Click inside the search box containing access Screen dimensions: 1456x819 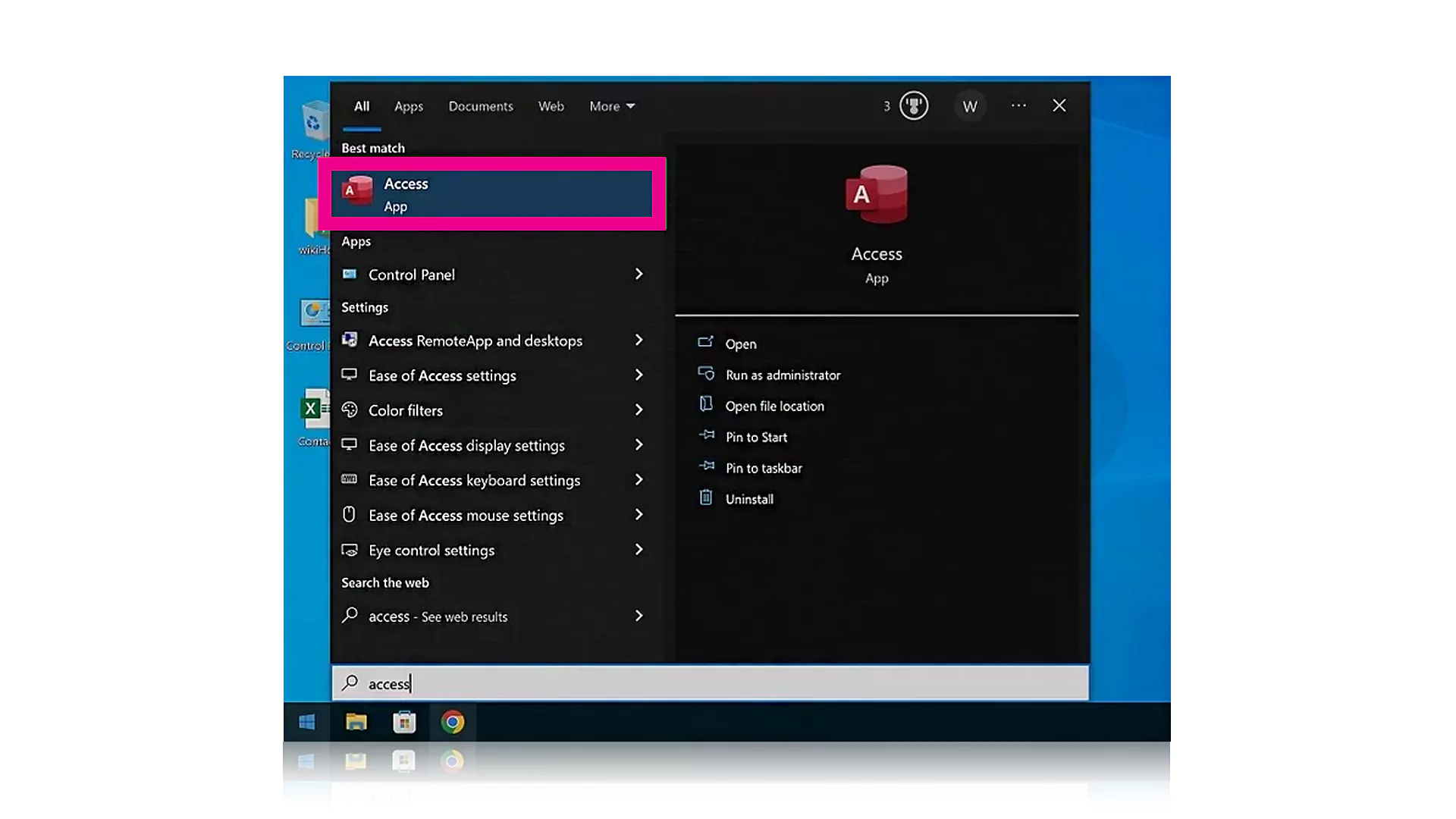click(x=711, y=683)
